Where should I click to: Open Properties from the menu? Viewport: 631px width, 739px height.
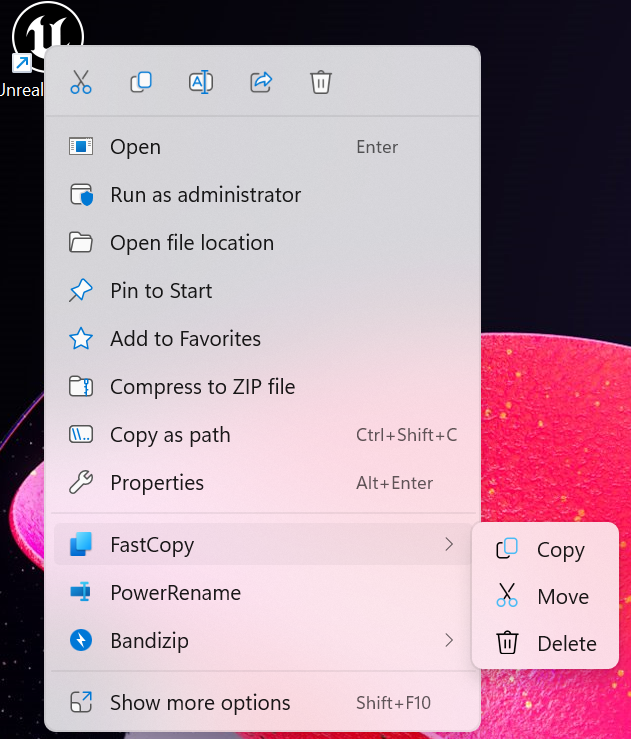pos(264,483)
